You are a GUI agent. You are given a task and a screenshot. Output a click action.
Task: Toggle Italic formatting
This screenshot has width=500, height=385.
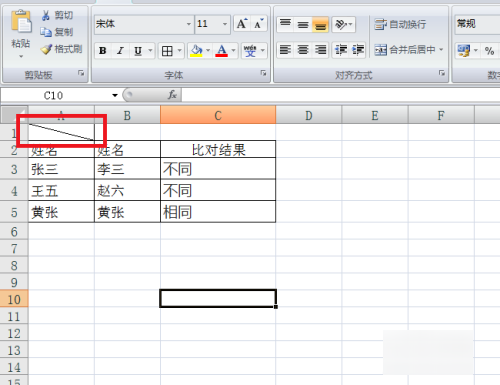point(120,51)
